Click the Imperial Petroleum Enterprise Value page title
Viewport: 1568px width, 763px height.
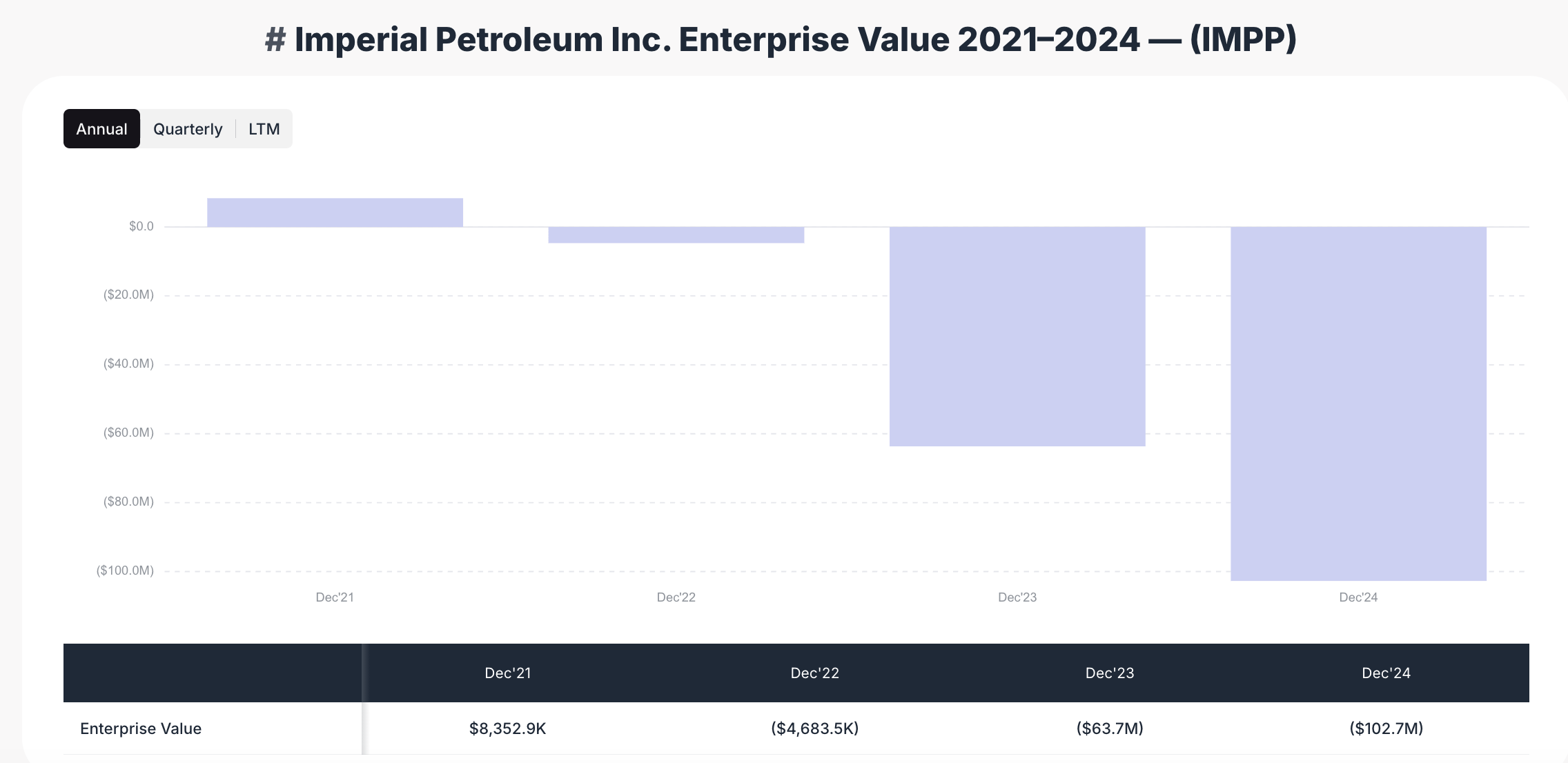coord(781,39)
